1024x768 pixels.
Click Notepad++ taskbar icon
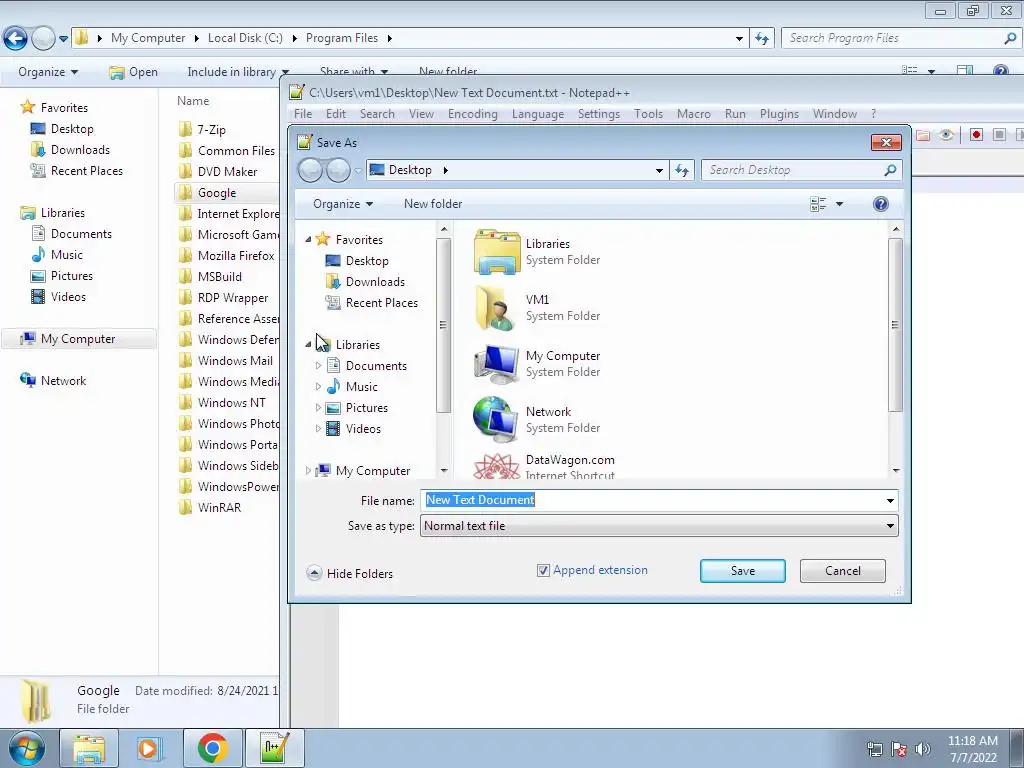[x=274, y=748]
